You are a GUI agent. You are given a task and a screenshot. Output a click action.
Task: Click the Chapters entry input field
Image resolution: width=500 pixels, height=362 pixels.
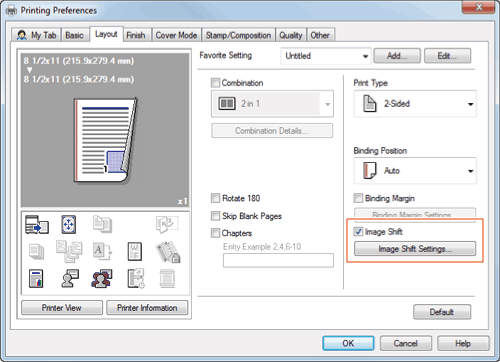coord(278,260)
